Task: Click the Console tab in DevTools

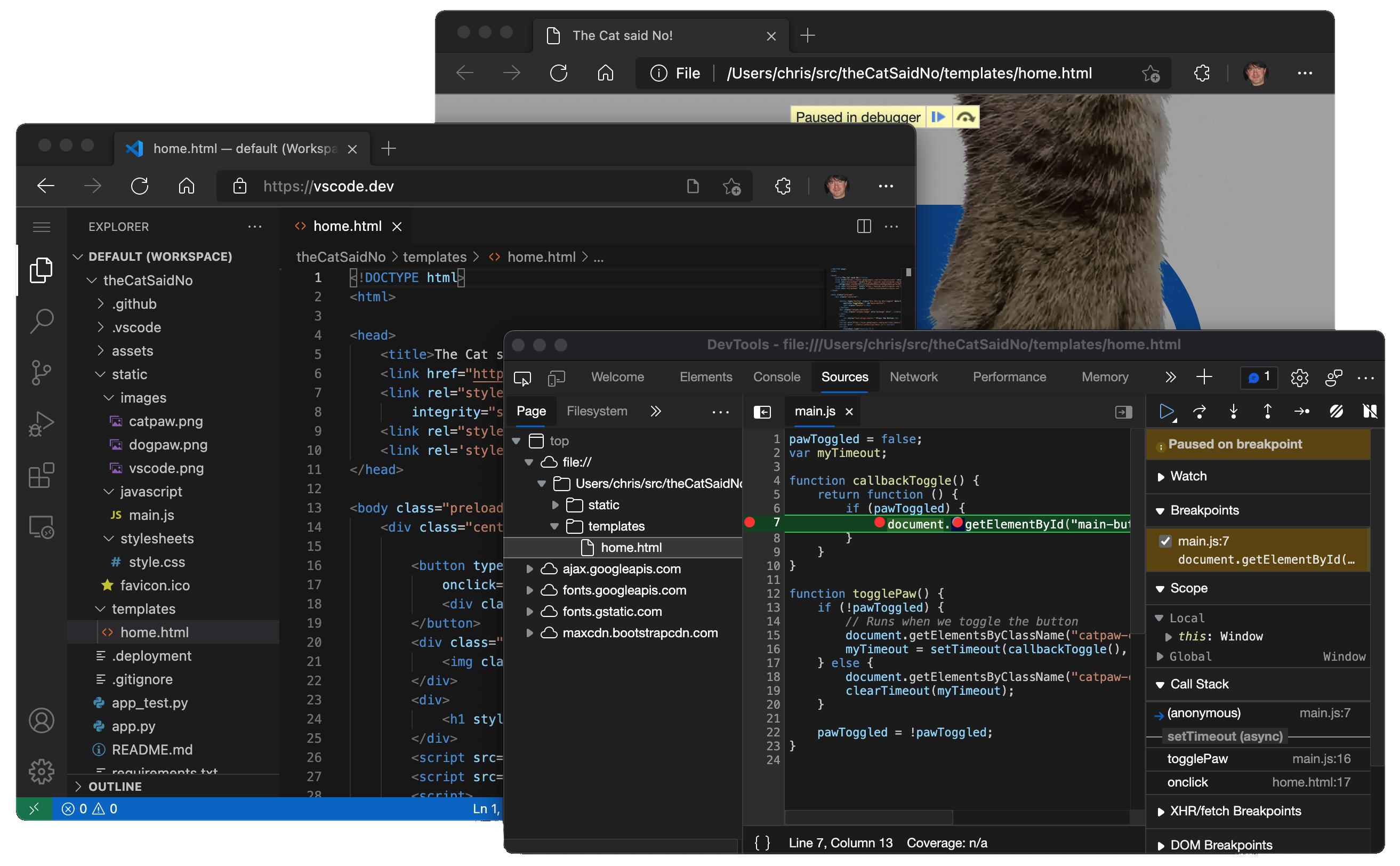Action: 778,376
